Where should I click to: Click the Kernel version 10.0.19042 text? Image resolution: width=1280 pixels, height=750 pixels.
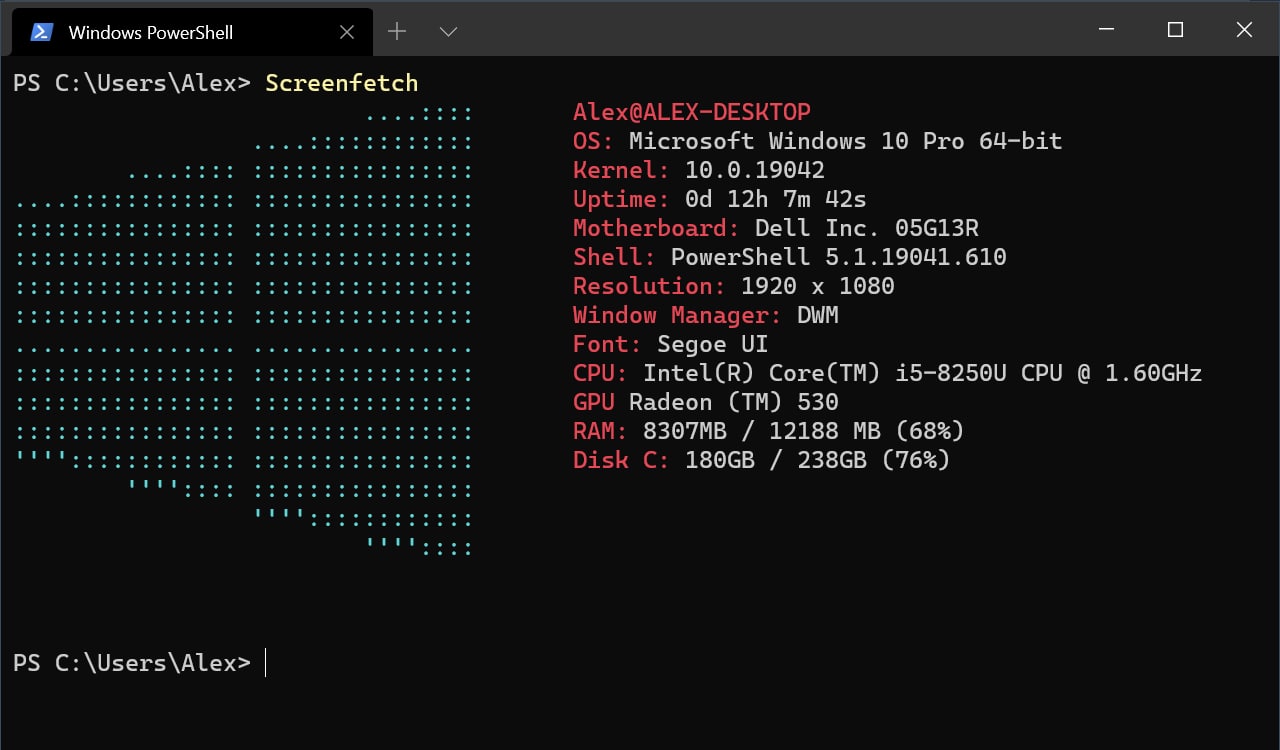(755, 170)
